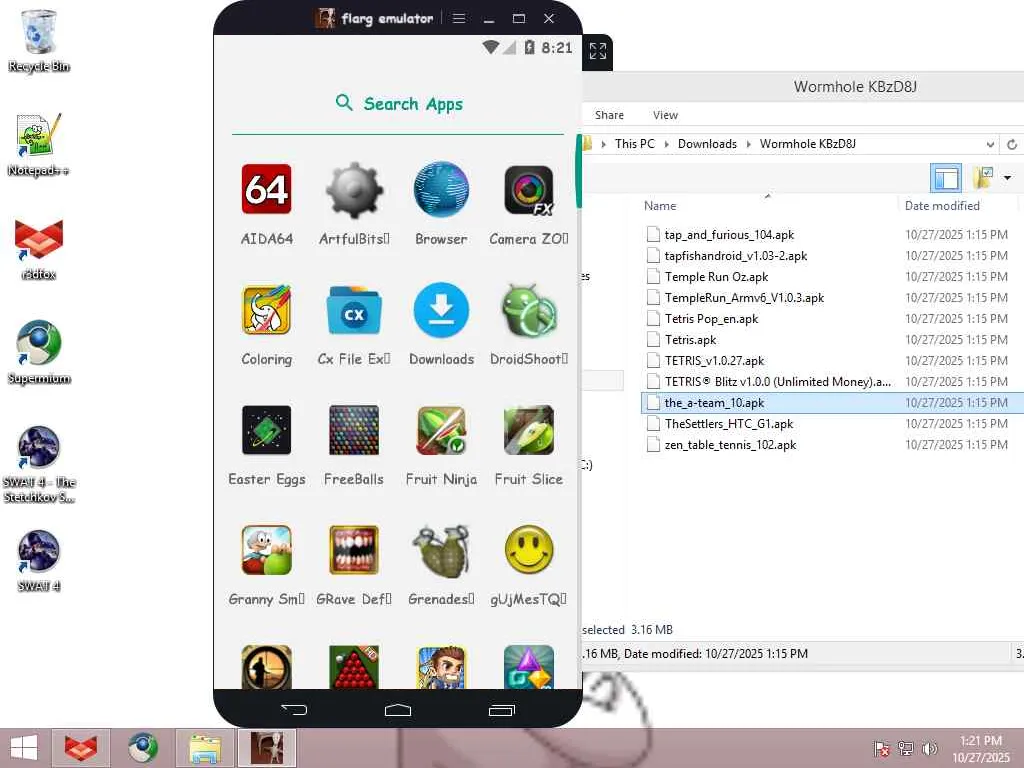Open the SWAT 4 desktop shortcut
1024x768 pixels.
coord(39,560)
